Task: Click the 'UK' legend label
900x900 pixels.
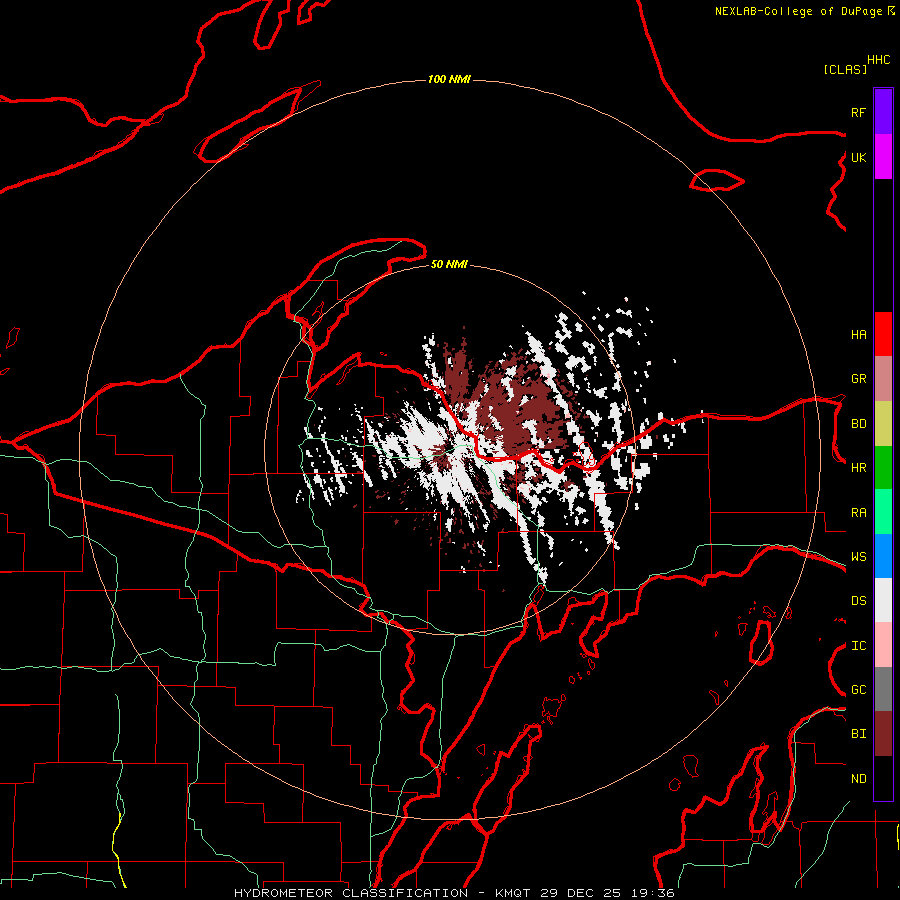Action: (858, 157)
